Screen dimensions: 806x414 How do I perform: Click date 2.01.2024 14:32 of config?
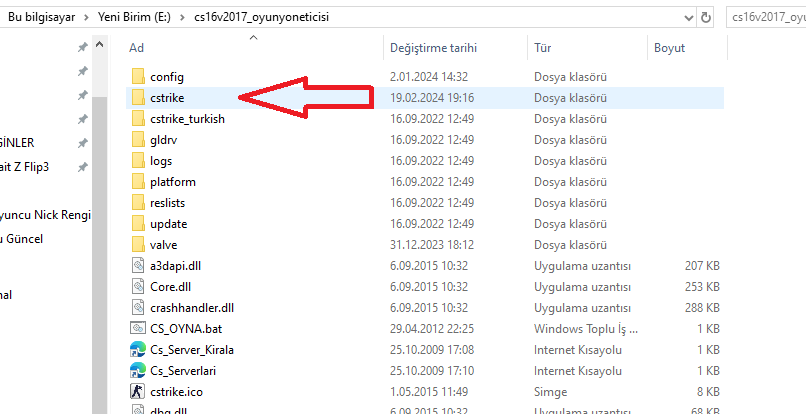[x=429, y=77]
